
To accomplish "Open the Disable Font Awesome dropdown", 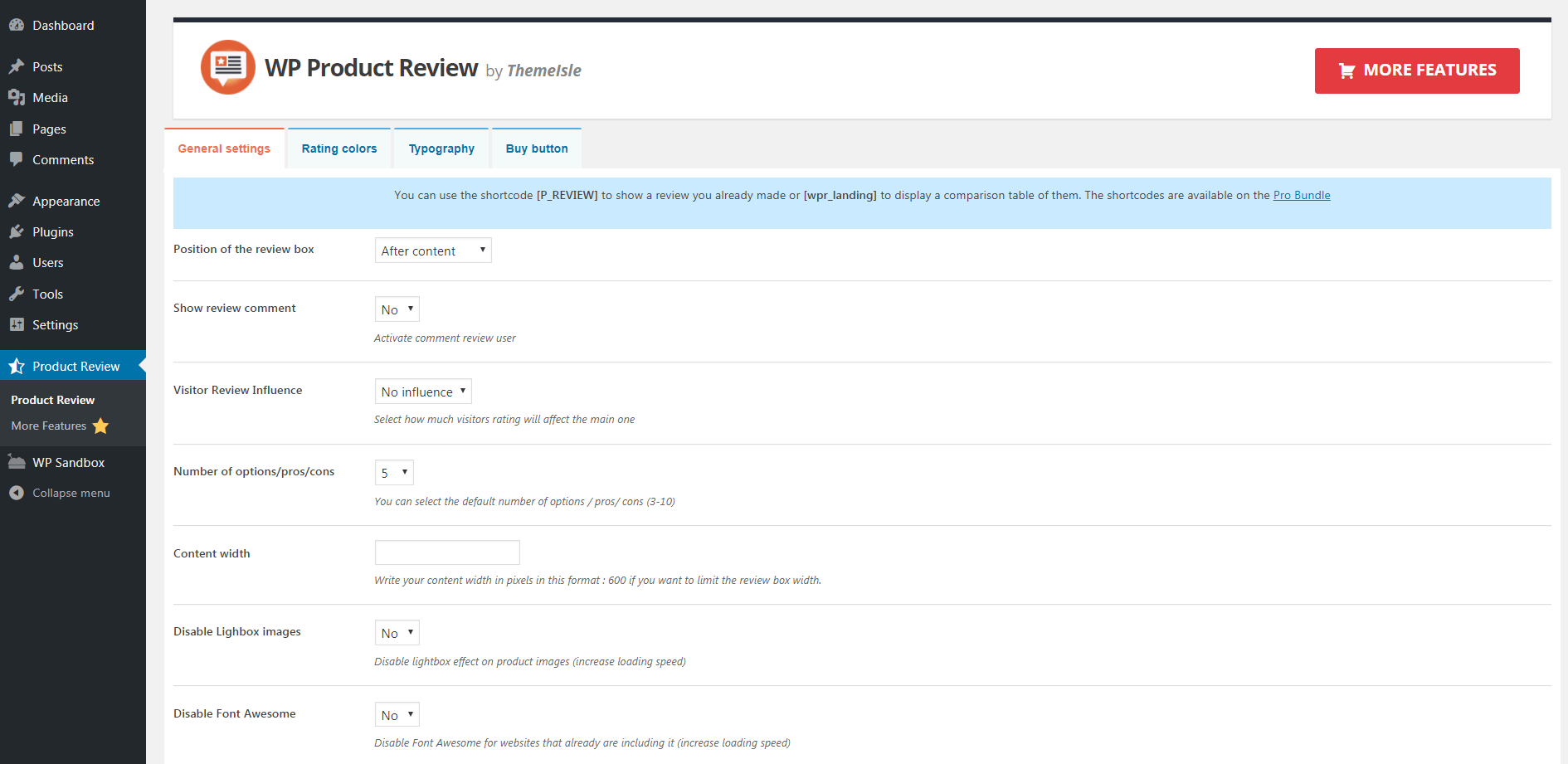I will click(397, 715).
